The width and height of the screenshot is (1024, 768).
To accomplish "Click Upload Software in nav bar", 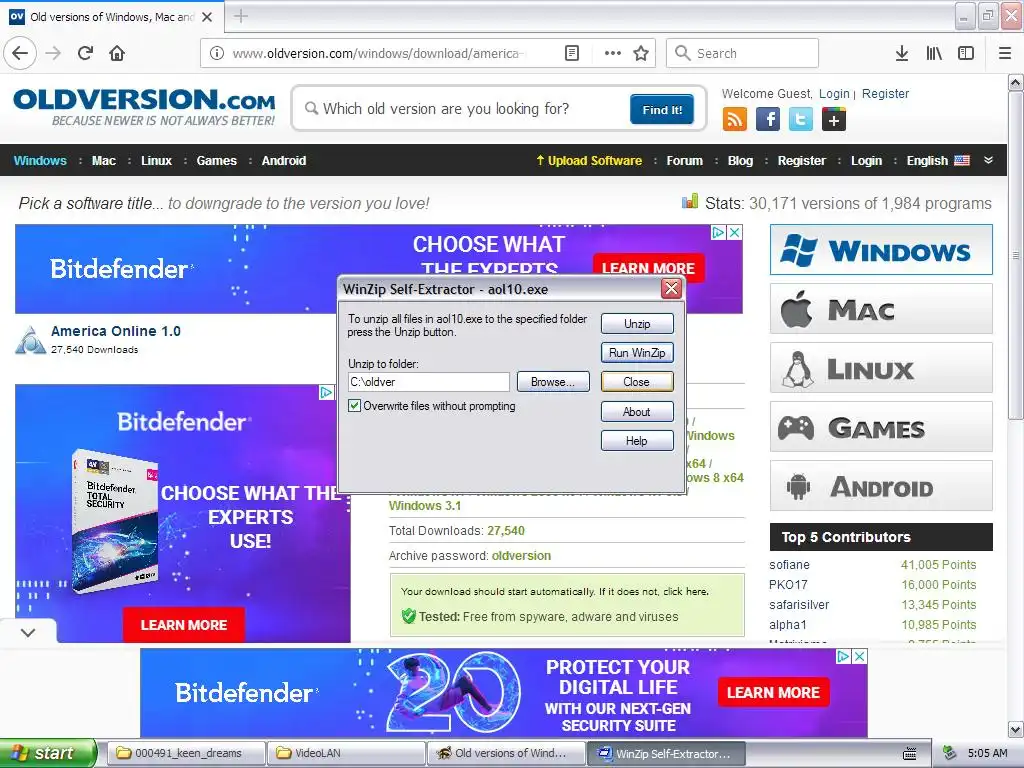I will [x=589, y=161].
